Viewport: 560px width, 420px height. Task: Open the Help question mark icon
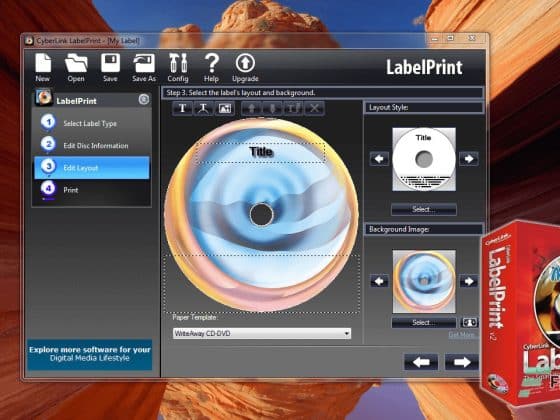pos(211,68)
